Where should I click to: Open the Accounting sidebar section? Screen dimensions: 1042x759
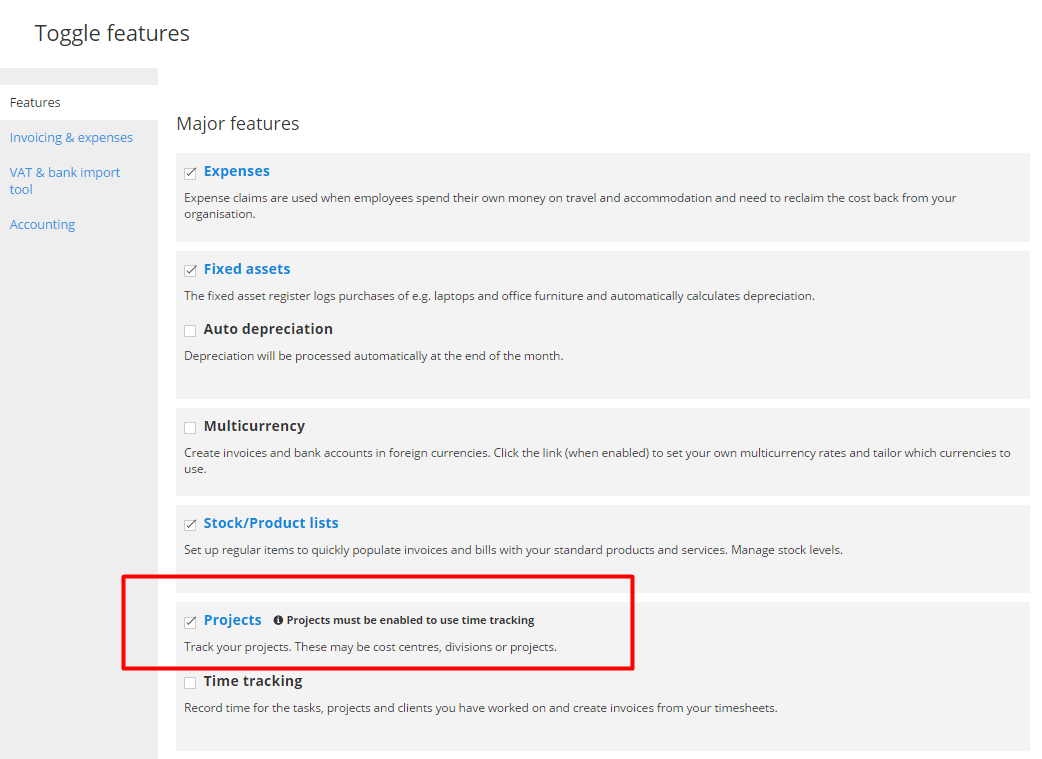[x=43, y=225]
